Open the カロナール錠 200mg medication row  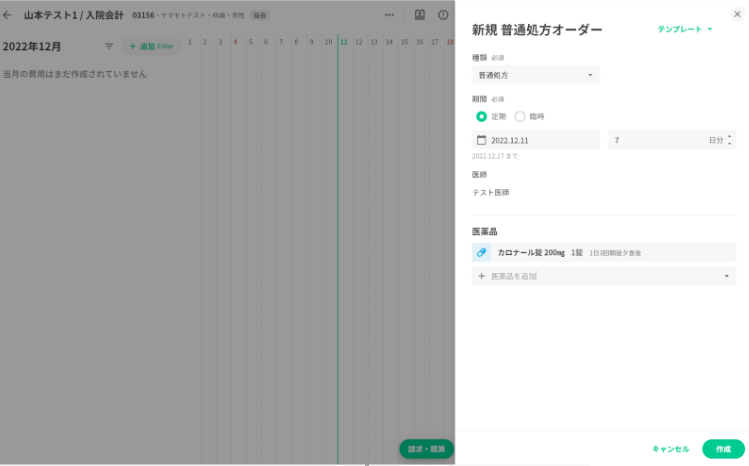pos(604,253)
